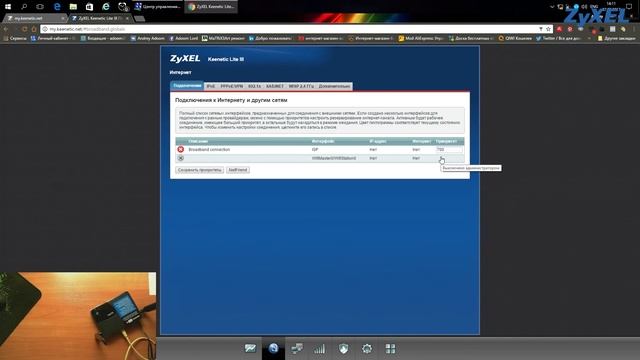Switch to the 802.1x tab
Image resolution: width=640 pixels, height=360 pixels.
click(x=254, y=86)
